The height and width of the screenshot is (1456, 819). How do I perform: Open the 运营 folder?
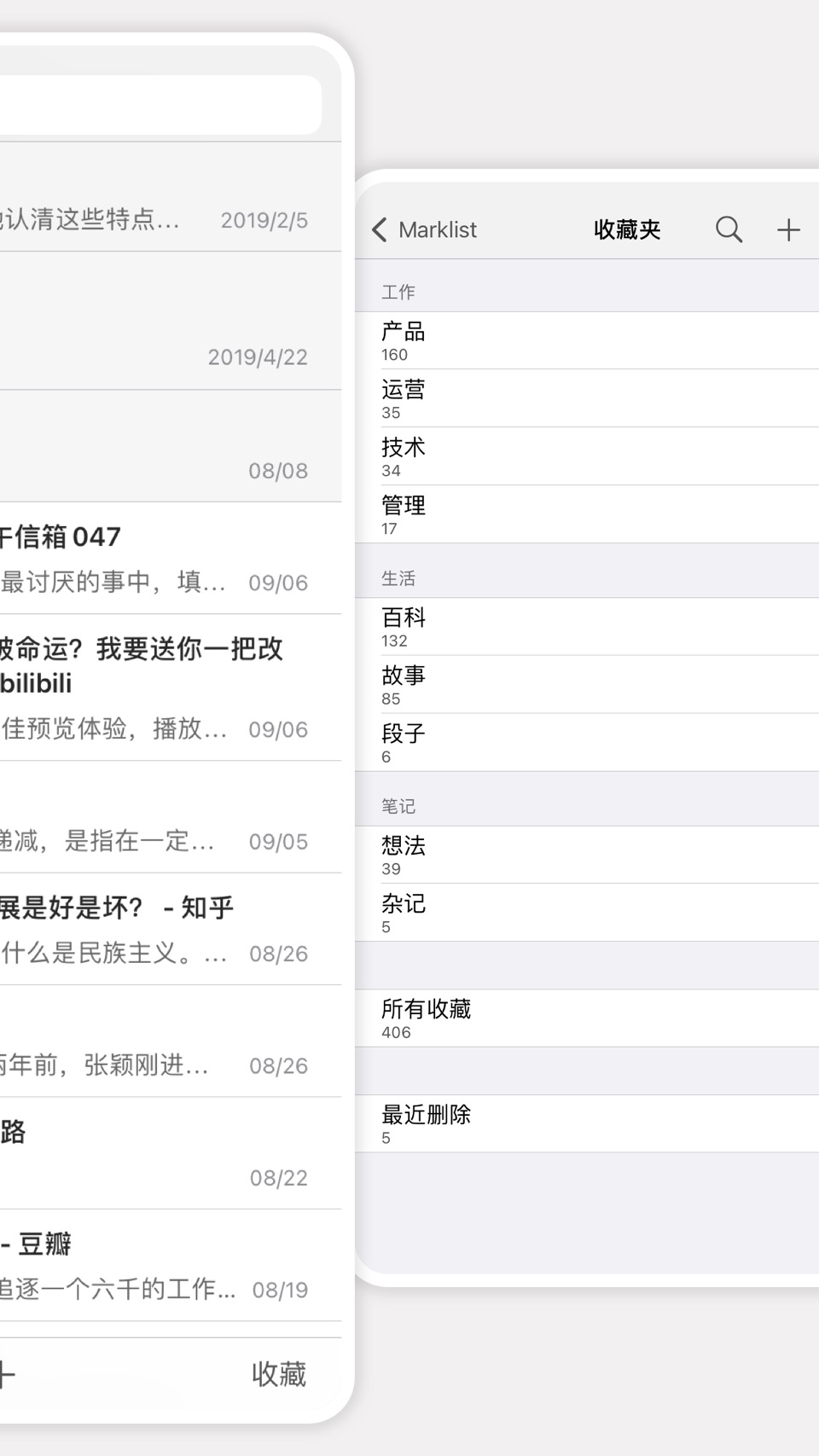click(587, 398)
